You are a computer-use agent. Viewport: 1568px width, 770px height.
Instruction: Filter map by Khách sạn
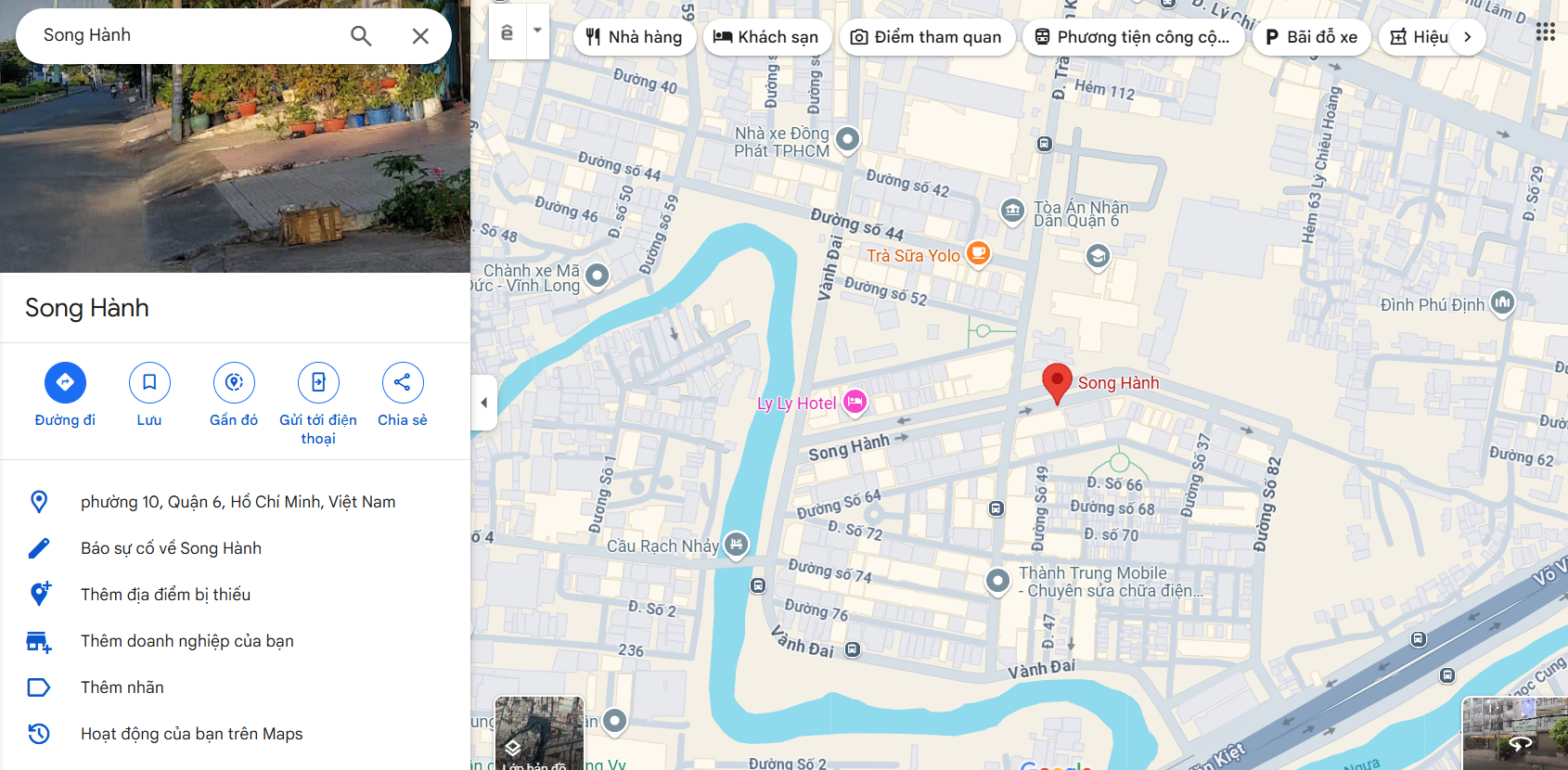tap(766, 37)
